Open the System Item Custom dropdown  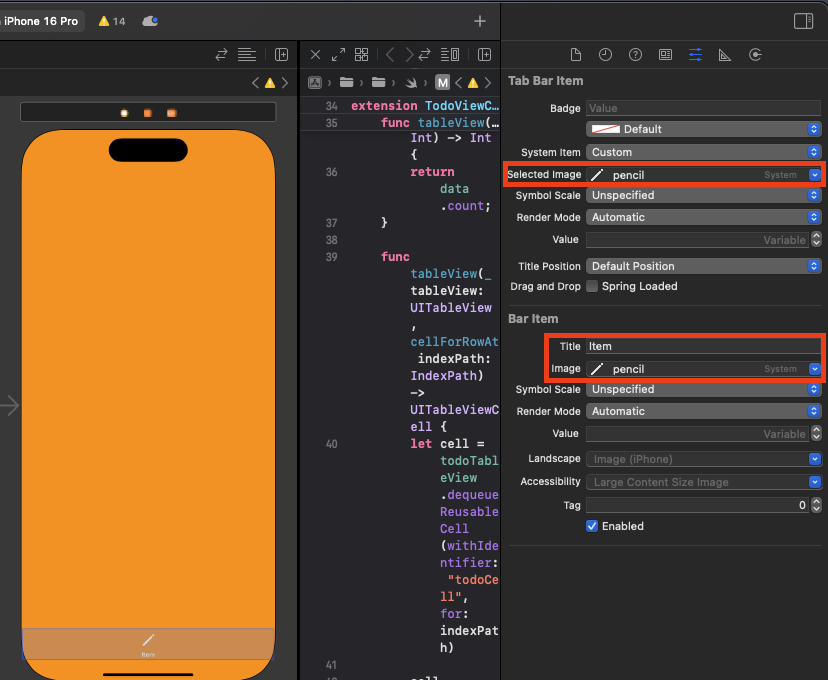coord(703,152)
